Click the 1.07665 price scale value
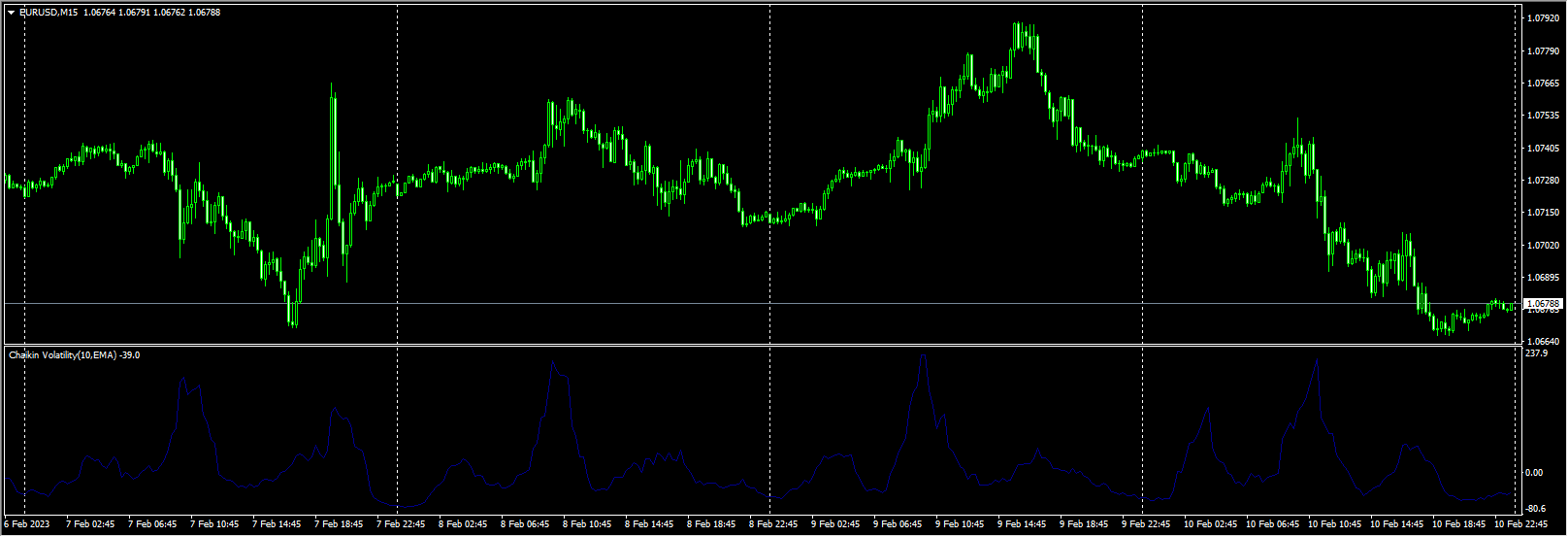The image size is (1568, 537). click(x=1542, y=84)
